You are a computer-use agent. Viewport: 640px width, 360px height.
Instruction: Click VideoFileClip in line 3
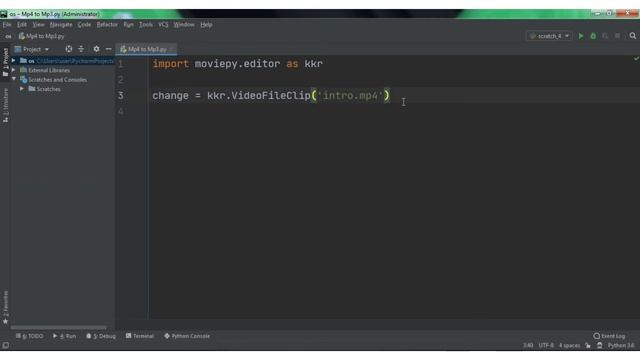(x=271, y=96)
